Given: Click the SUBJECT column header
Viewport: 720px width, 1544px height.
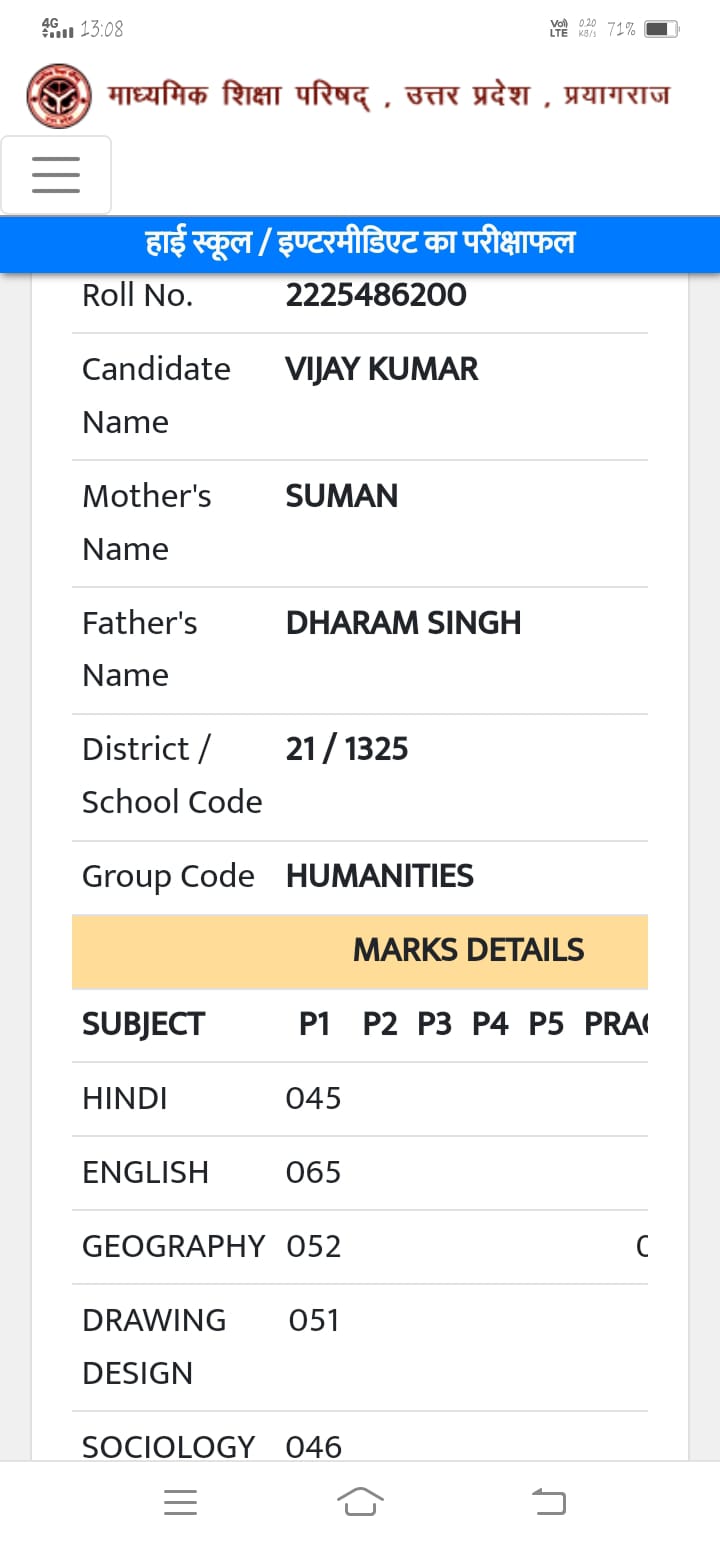Looking at the screenshot, I should click(143, 1025).
